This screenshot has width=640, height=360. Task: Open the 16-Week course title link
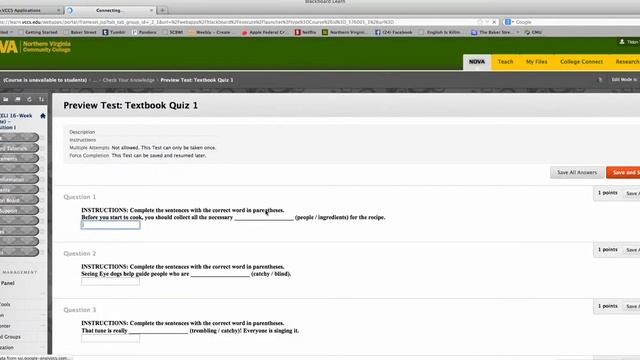(x=16, y=121)
